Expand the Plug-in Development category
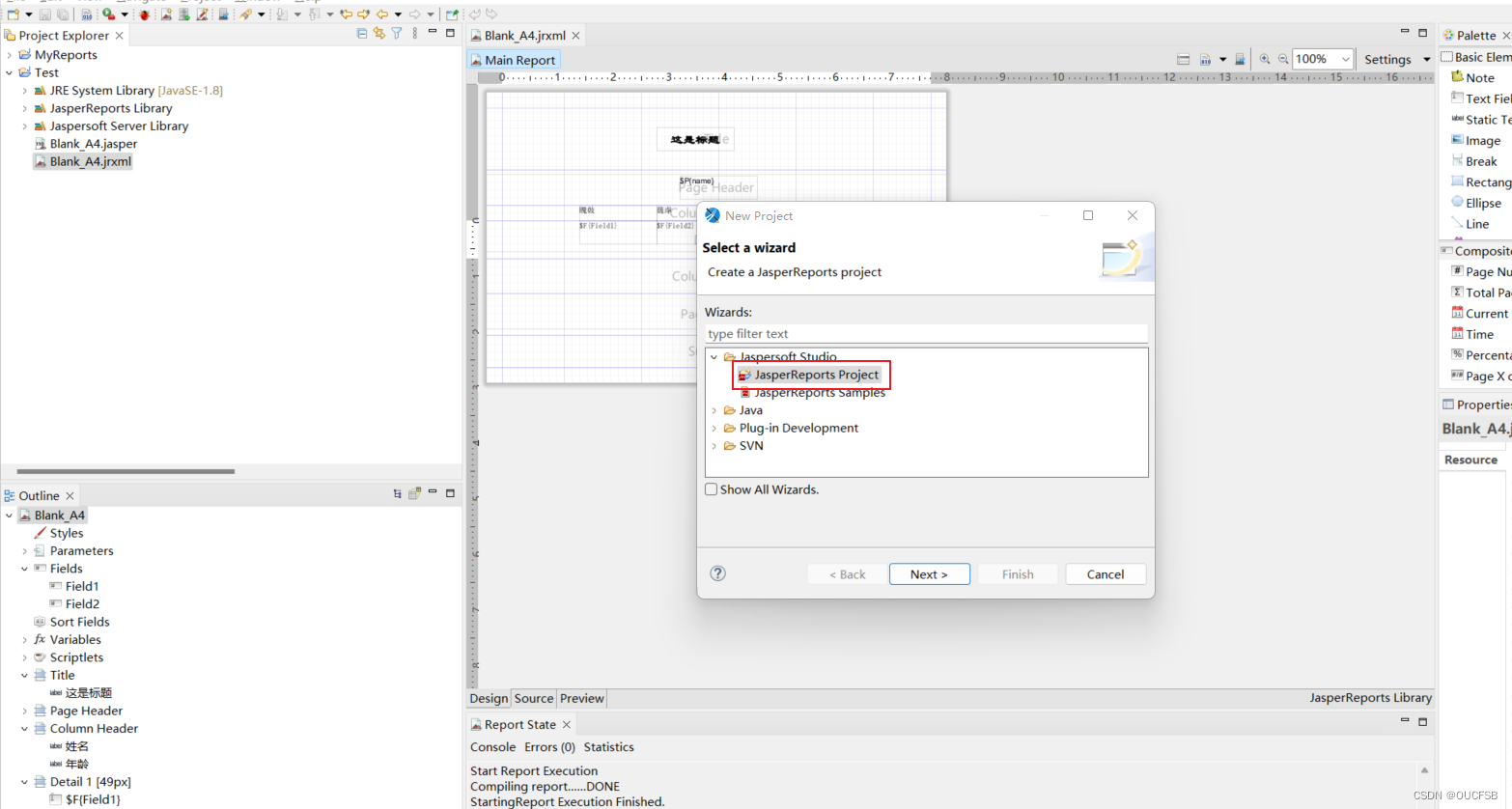1512x809 pixels. (714, 428)
